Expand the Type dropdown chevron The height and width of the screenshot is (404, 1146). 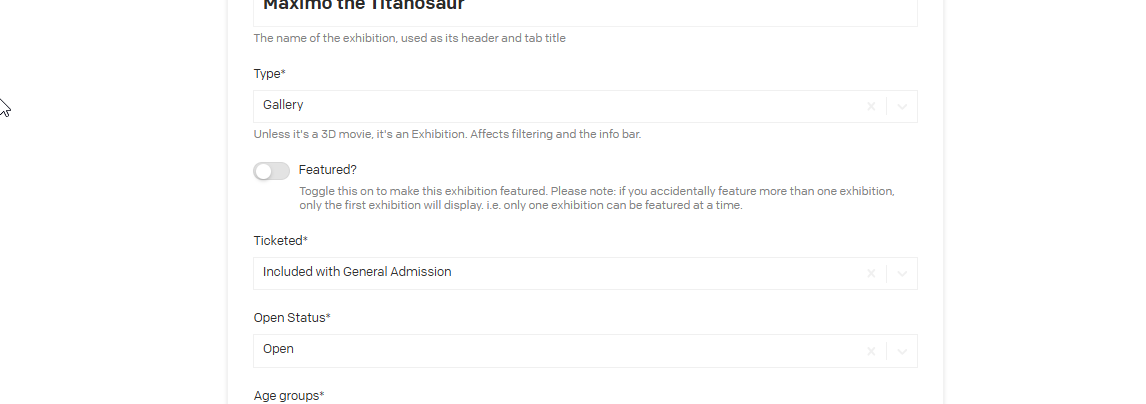click(x=902, y=106)
